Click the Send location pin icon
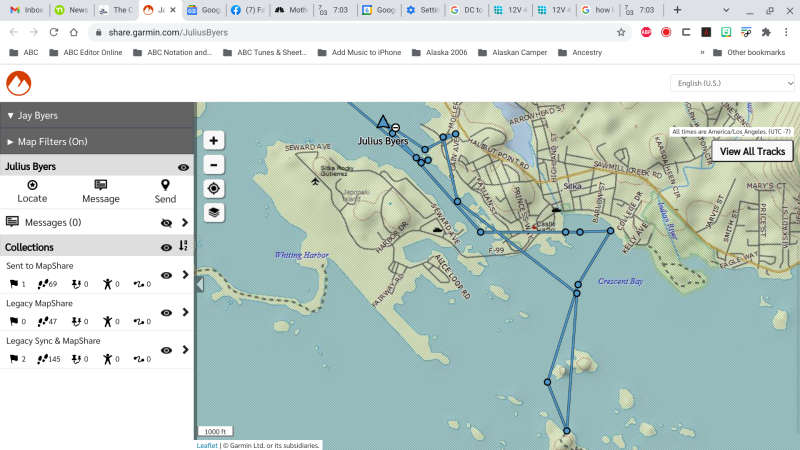Viewport: 800px width, 450px height. (x=165, y=185)
